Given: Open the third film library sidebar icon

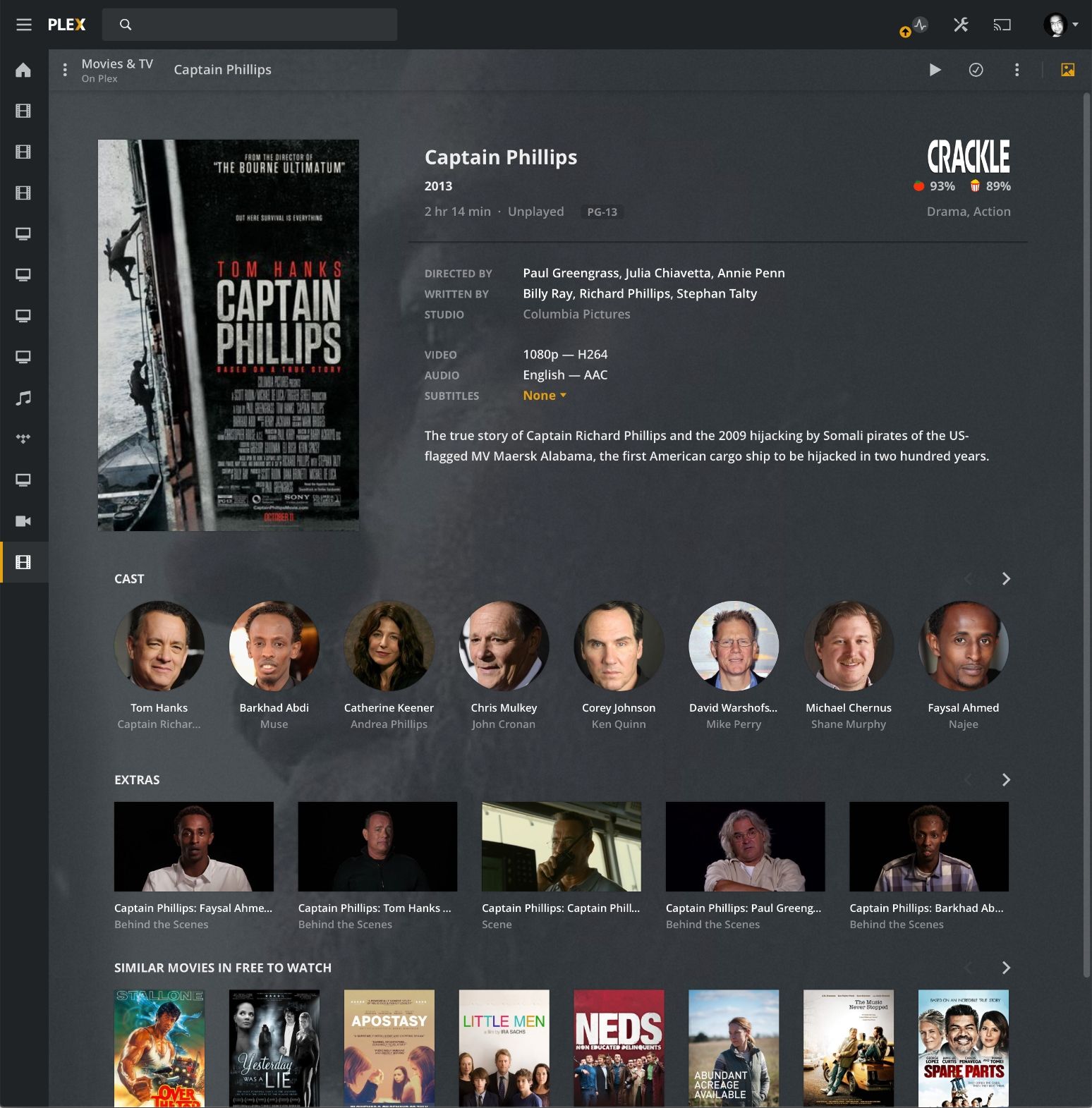Looking at the screenshot, I should click(23, 193).
